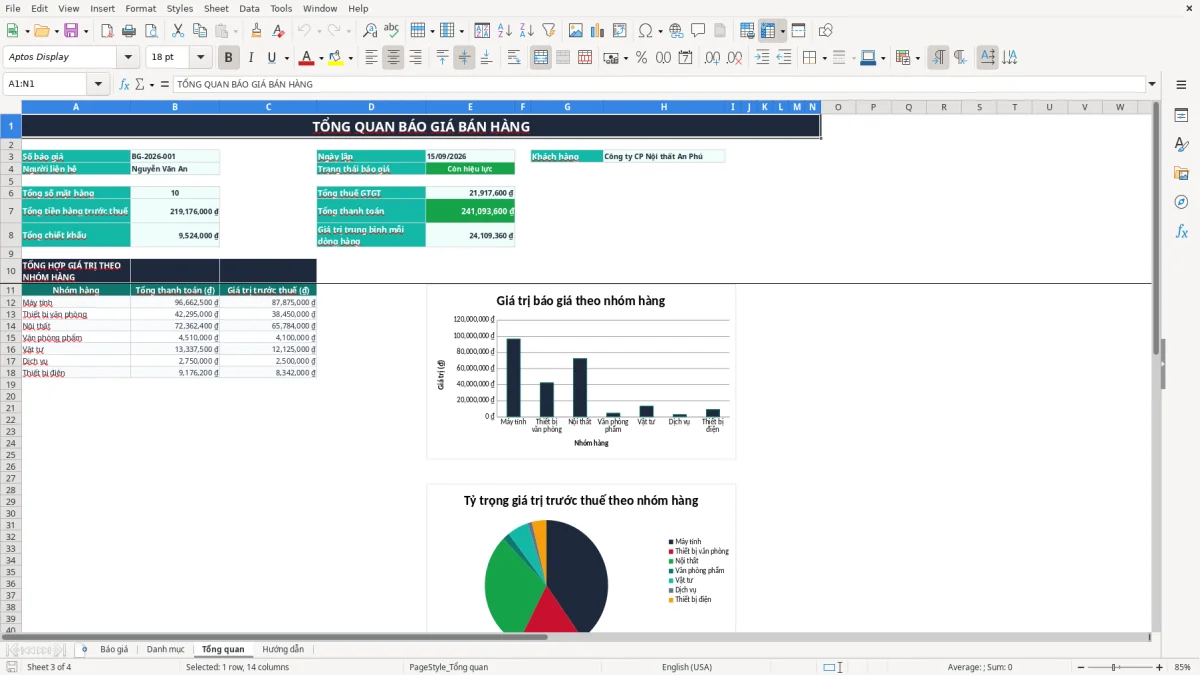Expand the formula bar
Image resolution: width=1200 pixels, height=675 pixels.
point(1152,84)
